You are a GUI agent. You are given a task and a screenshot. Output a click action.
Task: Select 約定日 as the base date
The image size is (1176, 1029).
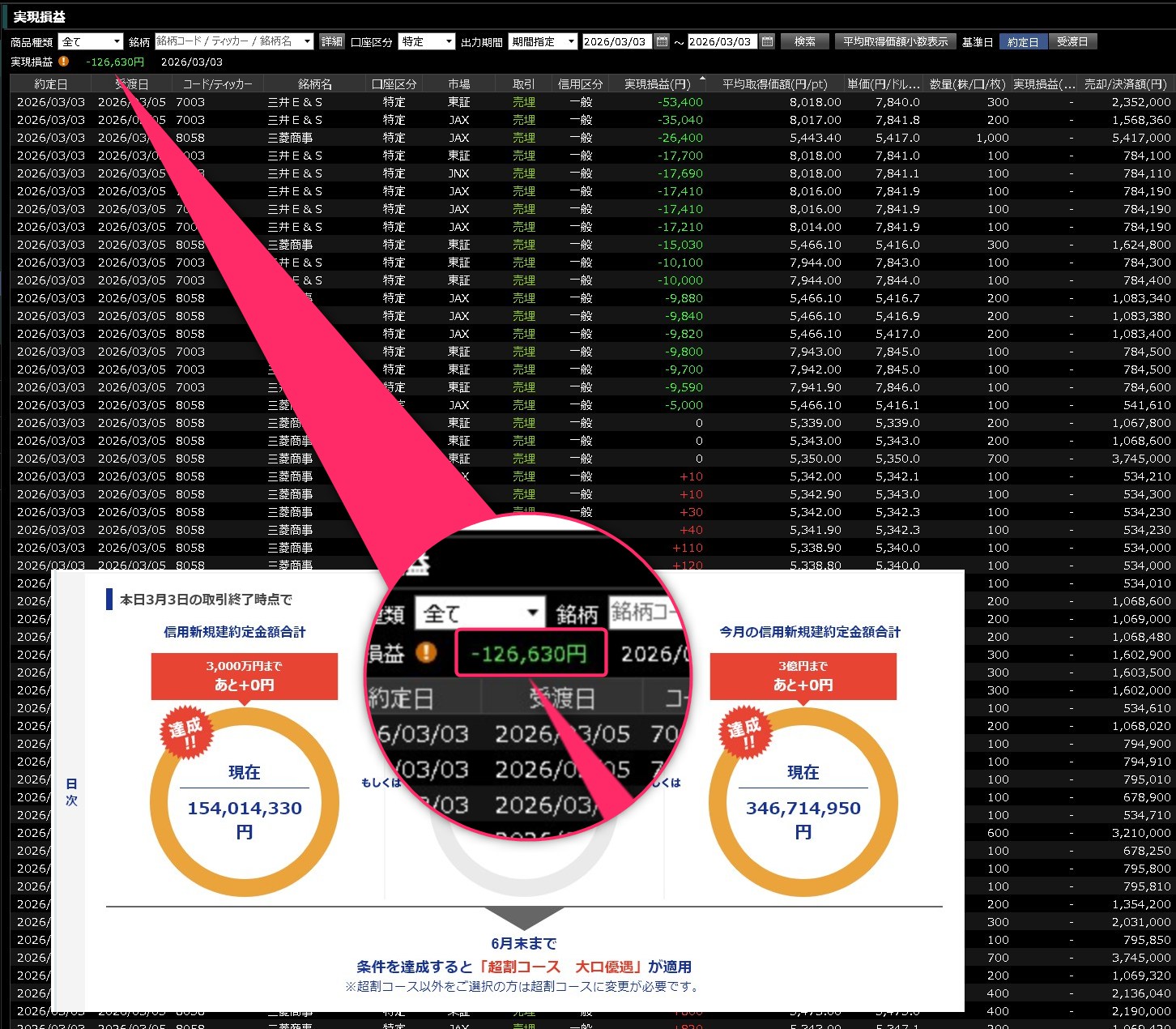click(1023, 41)
